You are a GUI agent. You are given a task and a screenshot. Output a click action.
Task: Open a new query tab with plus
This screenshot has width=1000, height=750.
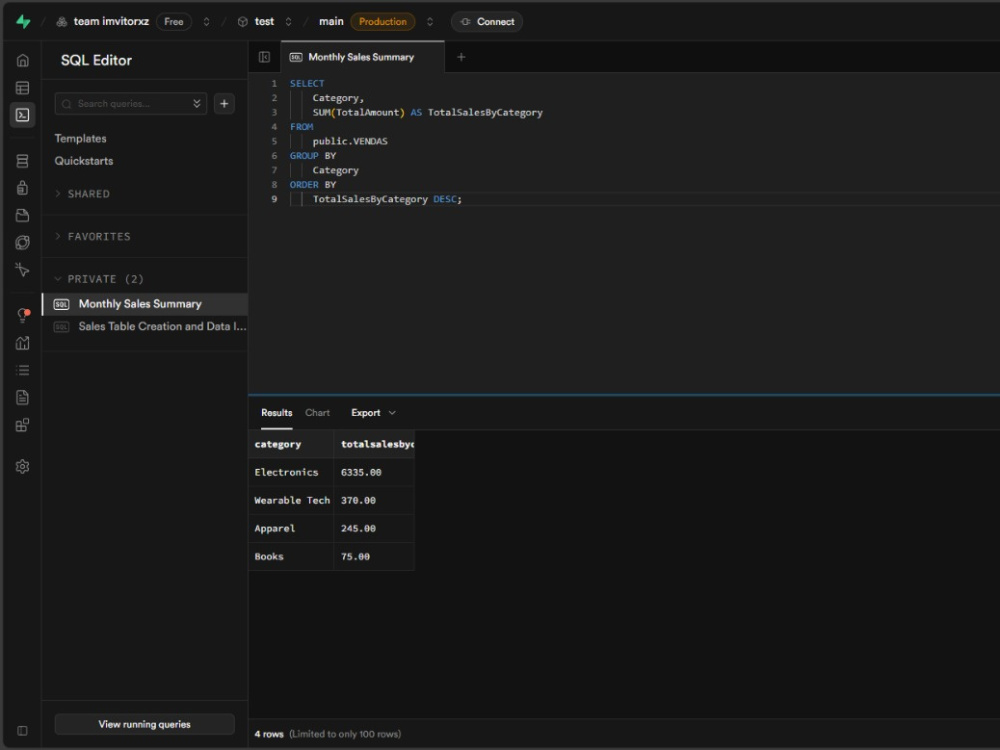[x=461, y=57]
